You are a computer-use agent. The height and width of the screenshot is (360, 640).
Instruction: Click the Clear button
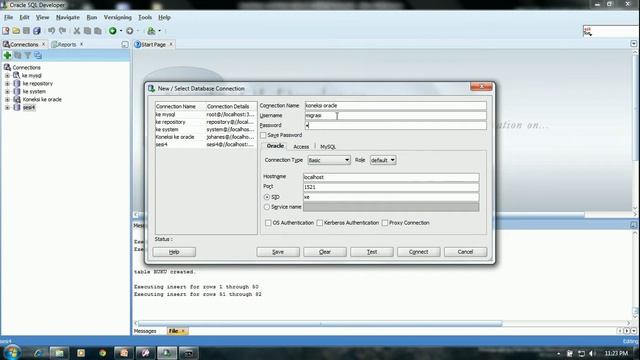[325, 252]
